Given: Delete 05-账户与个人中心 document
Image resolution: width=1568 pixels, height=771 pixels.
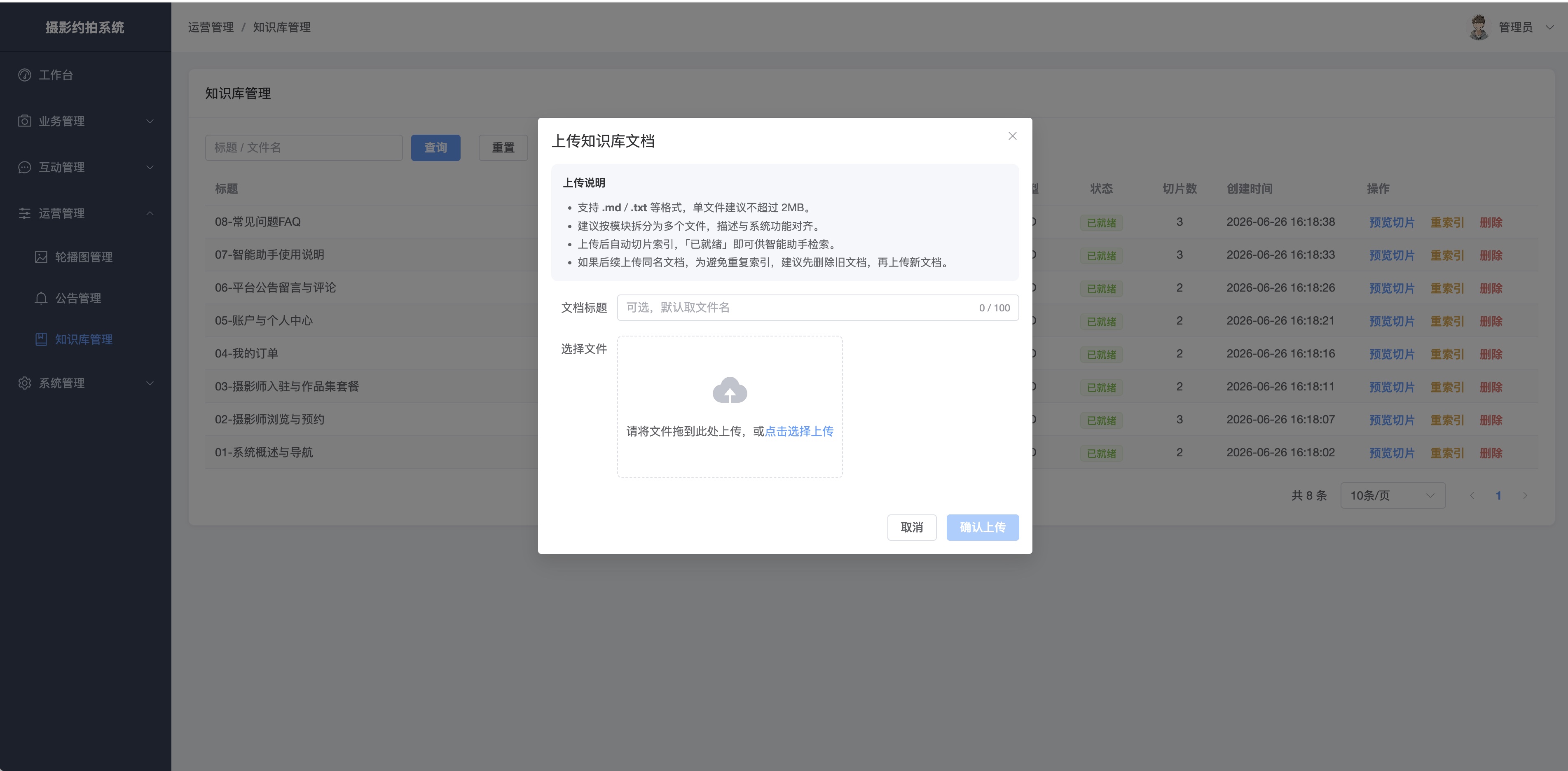Looking at the screenshot, I should pos(1491,321).
